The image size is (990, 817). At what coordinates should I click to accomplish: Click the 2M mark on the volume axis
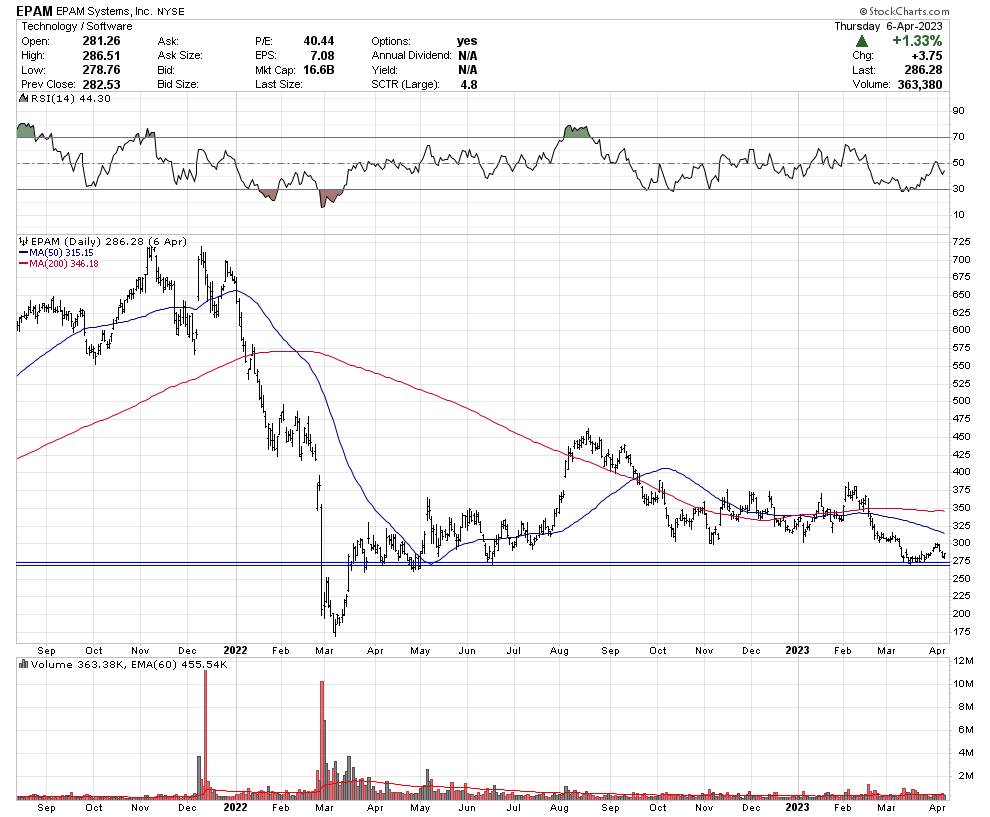click(965, 775)
